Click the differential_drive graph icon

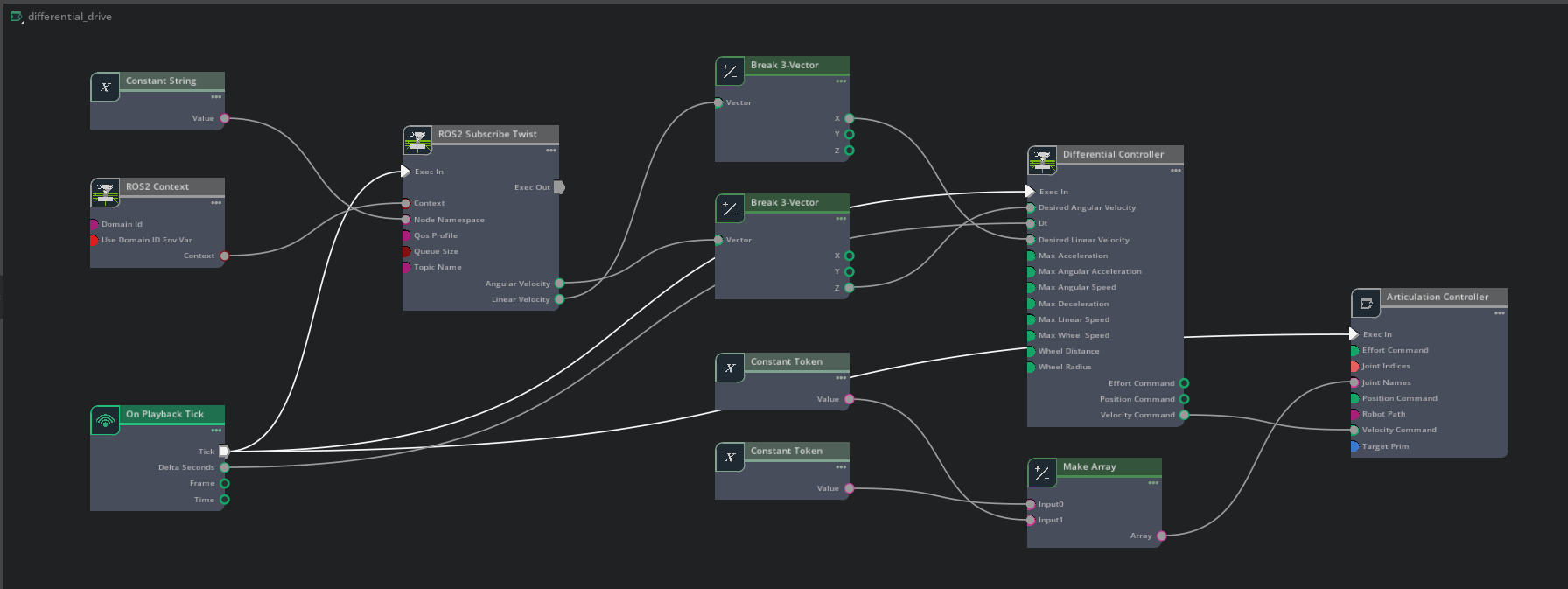16,17
